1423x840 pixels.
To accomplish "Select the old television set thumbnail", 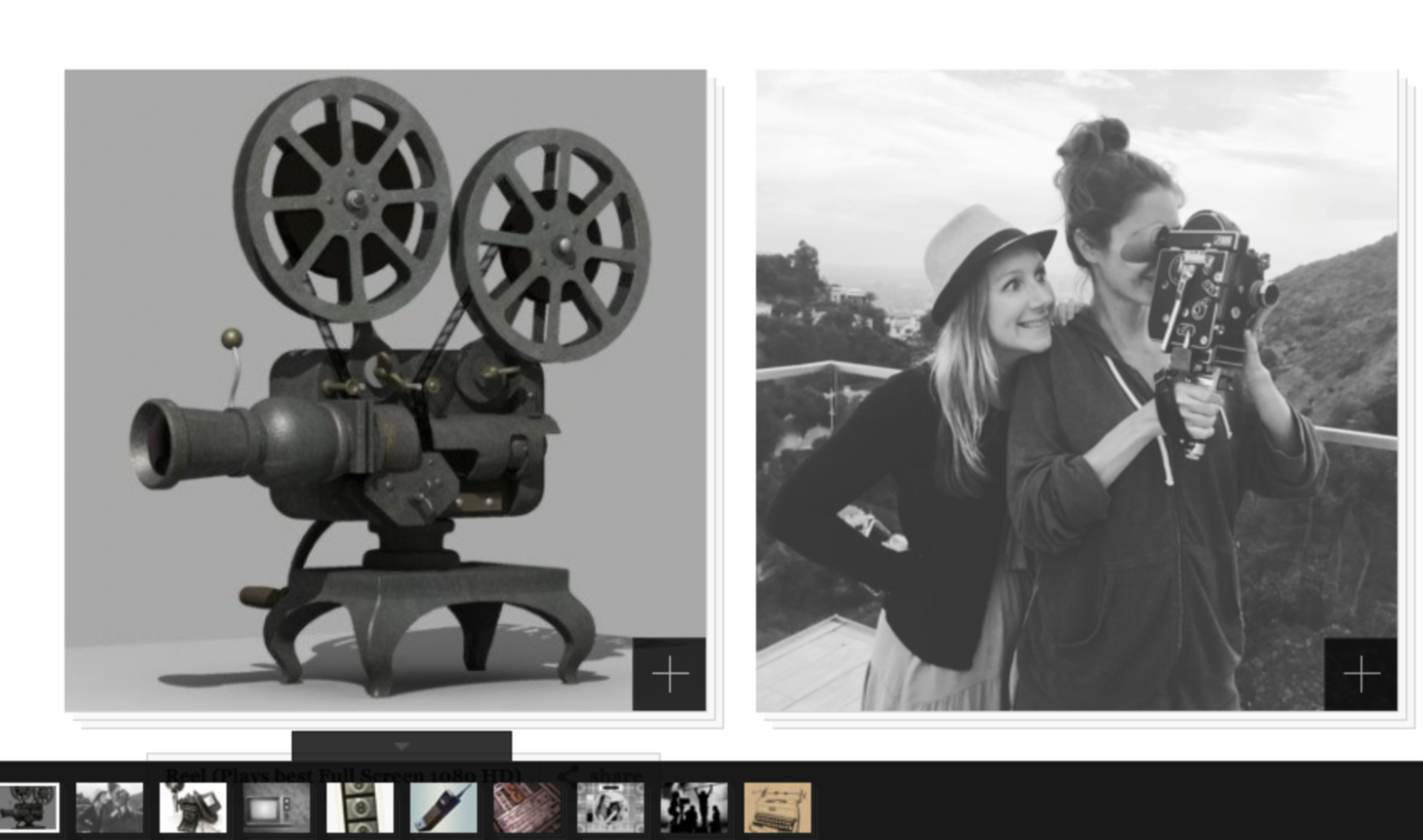I will 277,808.
